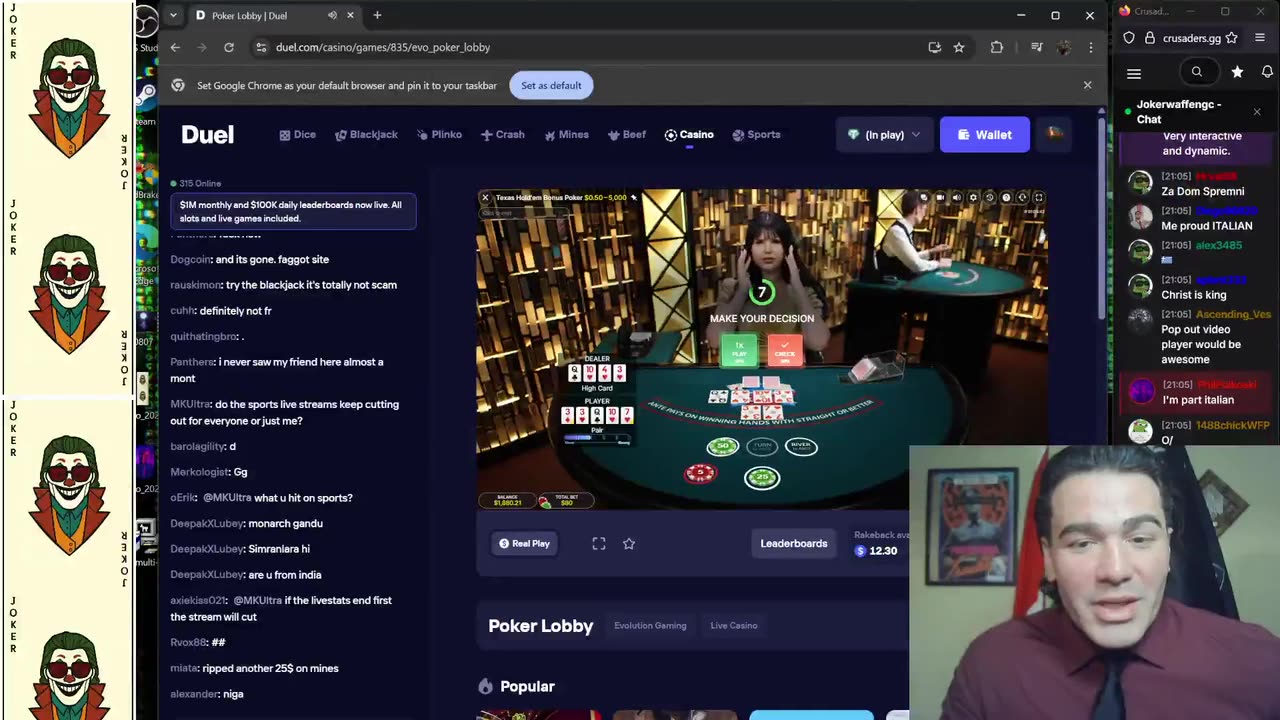Dismiss the Chrome default browser banner
The width and height of the screenshot is (1280, 720).
(1088, 85)
